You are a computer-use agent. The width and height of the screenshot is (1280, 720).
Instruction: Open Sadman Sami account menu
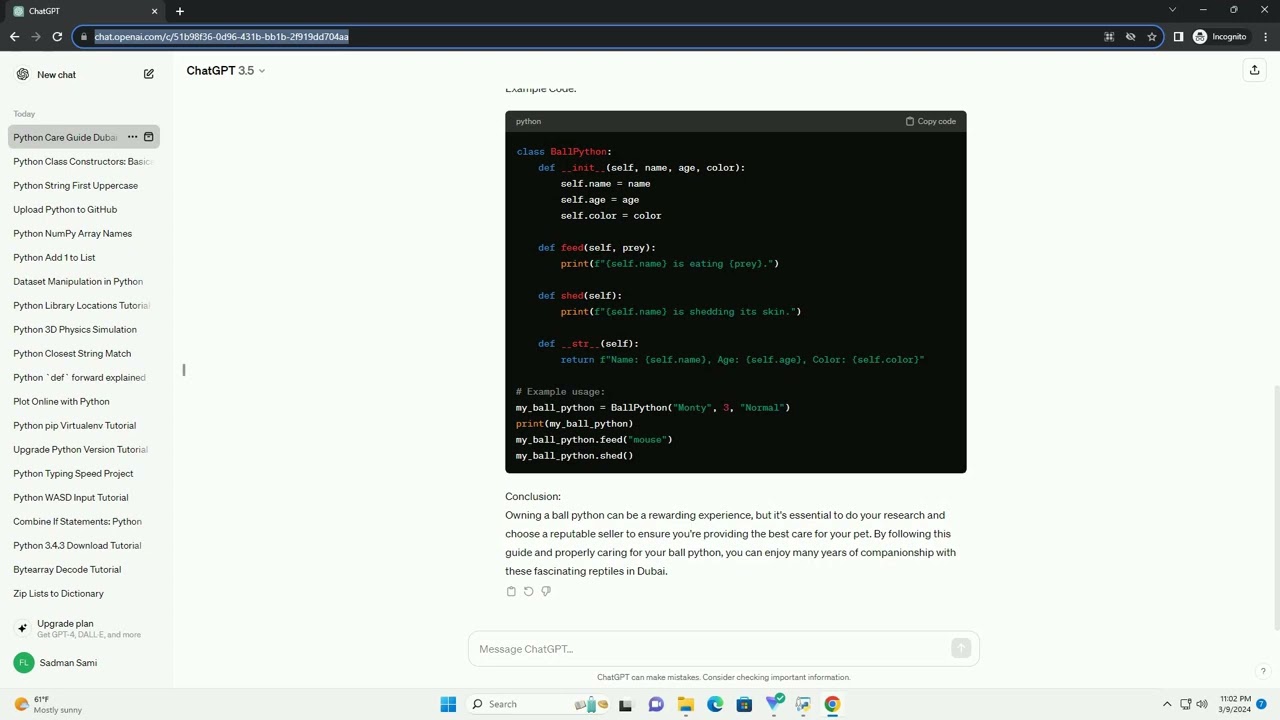click(83, 663)
